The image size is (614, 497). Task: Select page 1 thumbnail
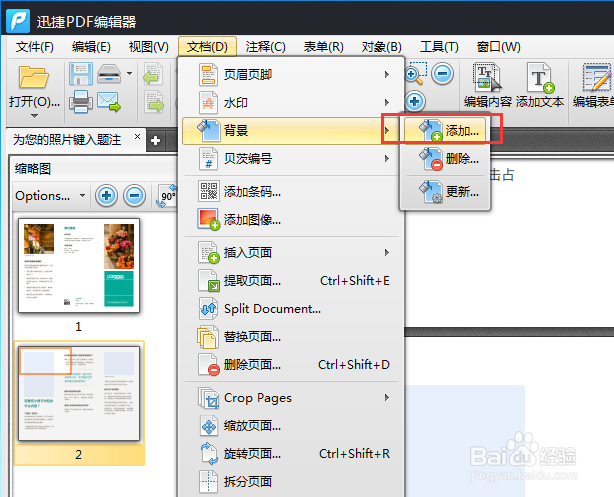click(79, 266)
